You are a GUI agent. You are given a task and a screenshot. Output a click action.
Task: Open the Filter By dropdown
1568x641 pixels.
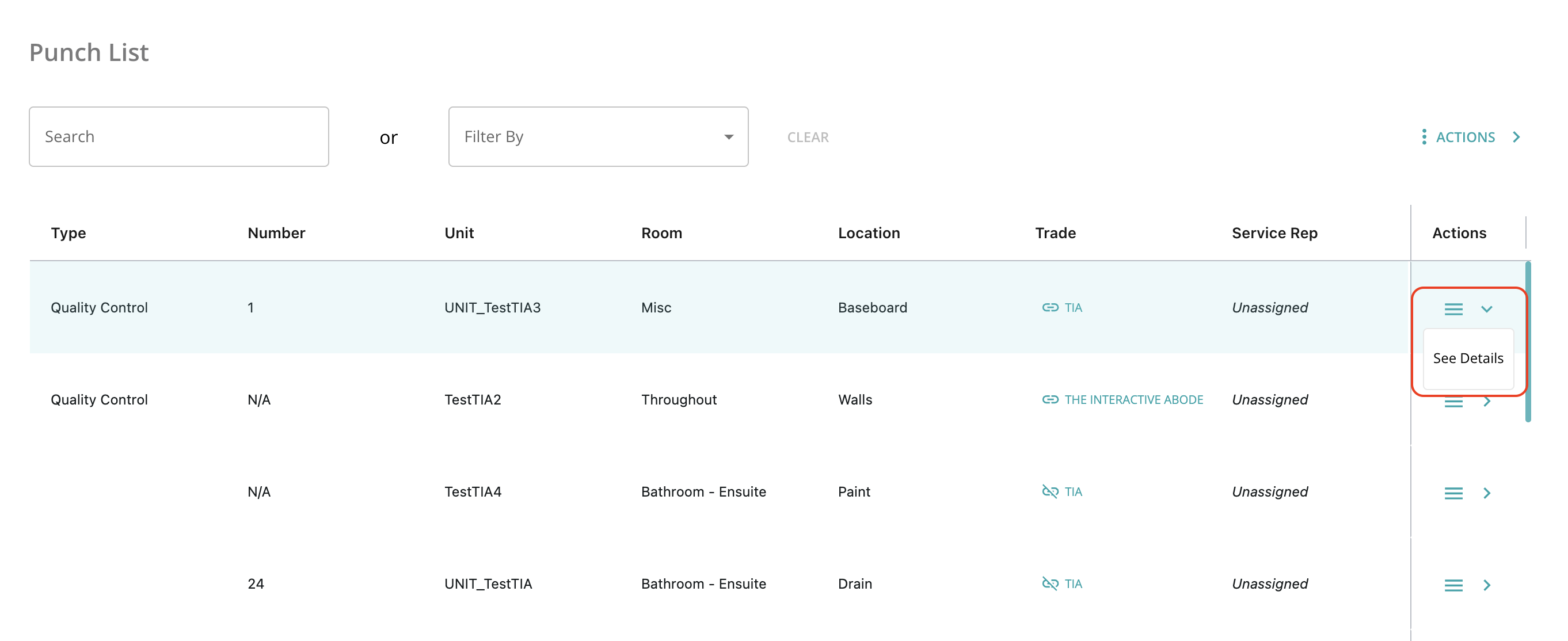[x=597, y=136]
